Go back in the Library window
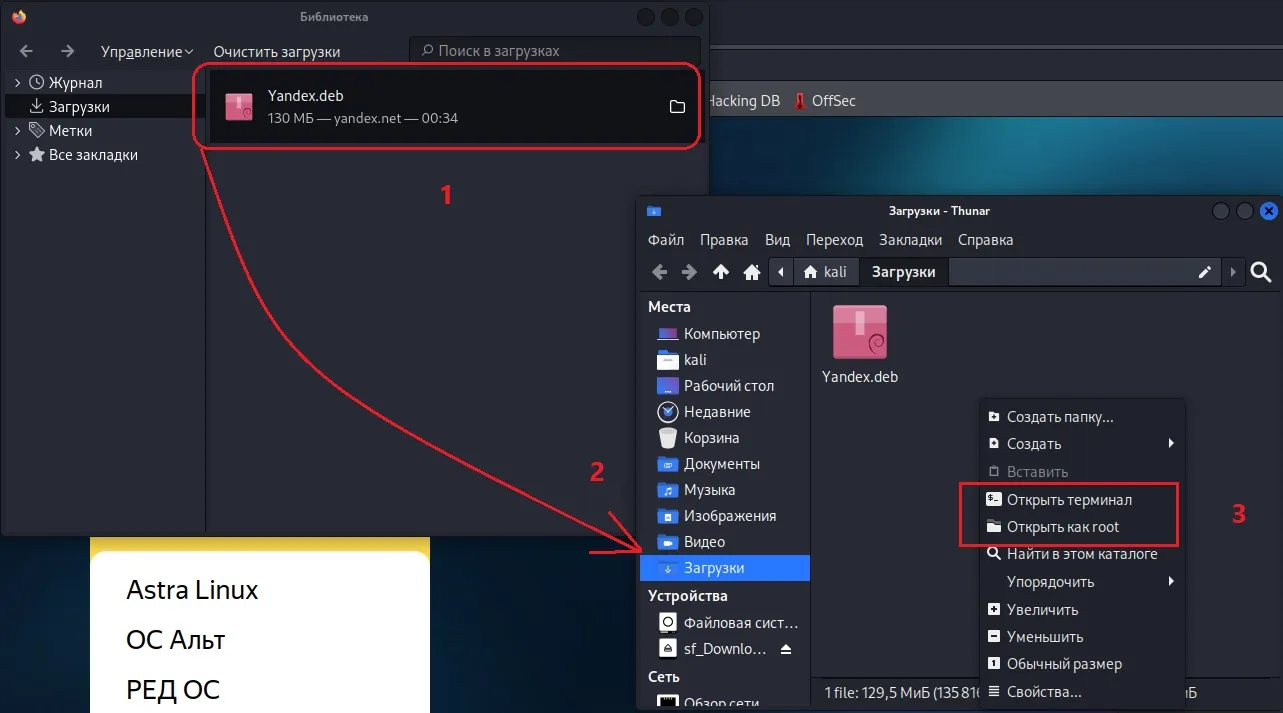 tap(27, 51)
